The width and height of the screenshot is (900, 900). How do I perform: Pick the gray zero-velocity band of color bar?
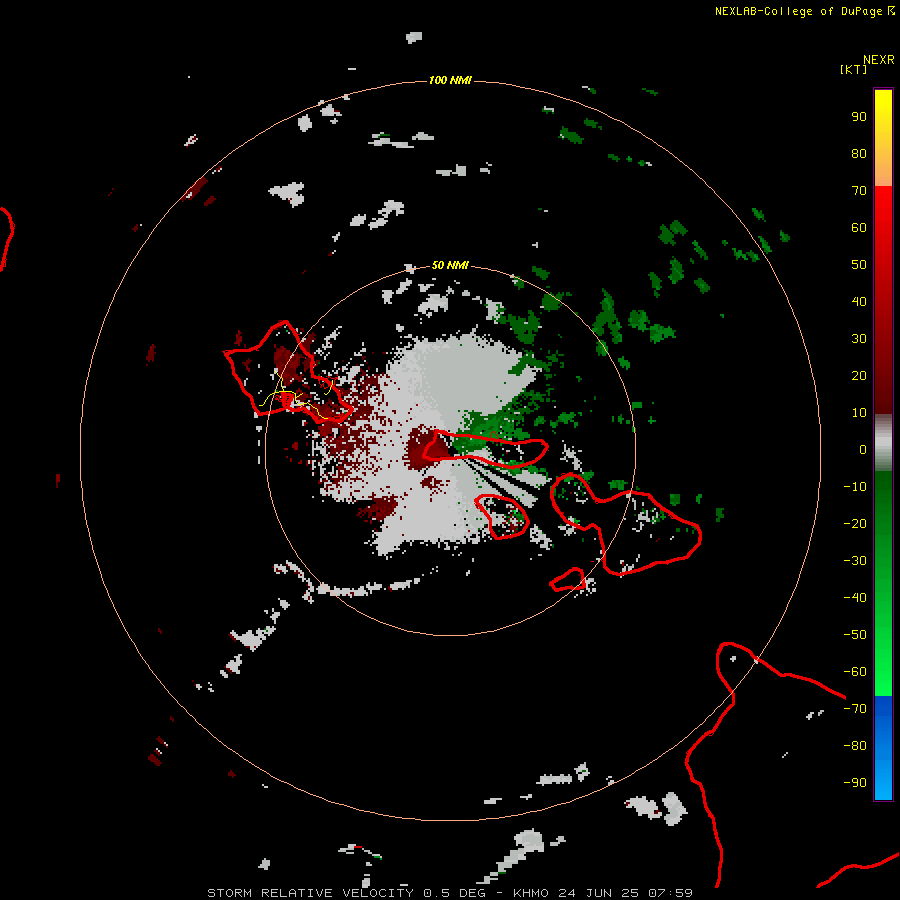883,443
